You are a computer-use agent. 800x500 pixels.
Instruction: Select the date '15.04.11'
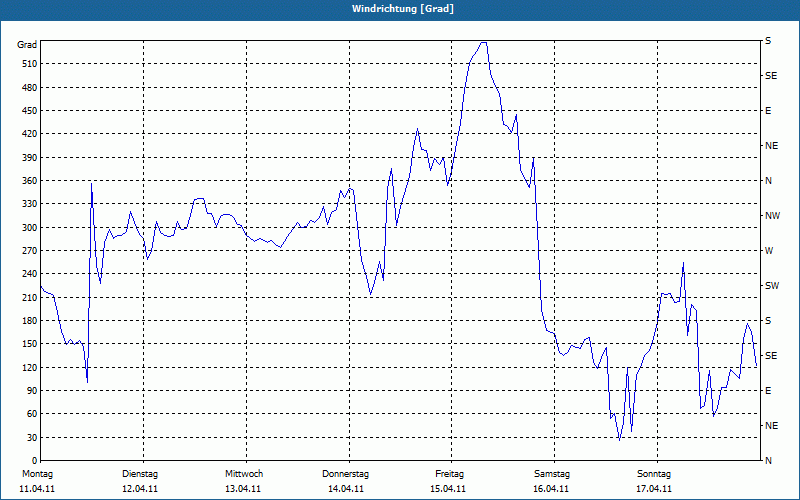[x=448, y=489]
